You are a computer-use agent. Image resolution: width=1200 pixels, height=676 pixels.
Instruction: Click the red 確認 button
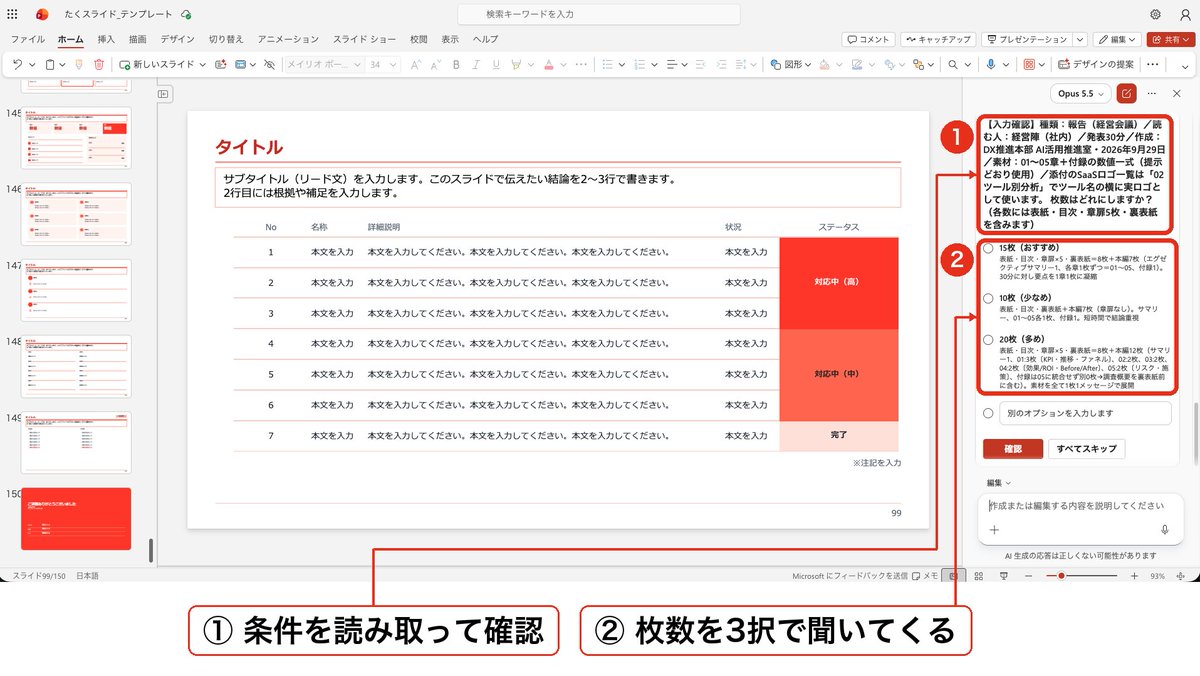(x=1013, y=449)
